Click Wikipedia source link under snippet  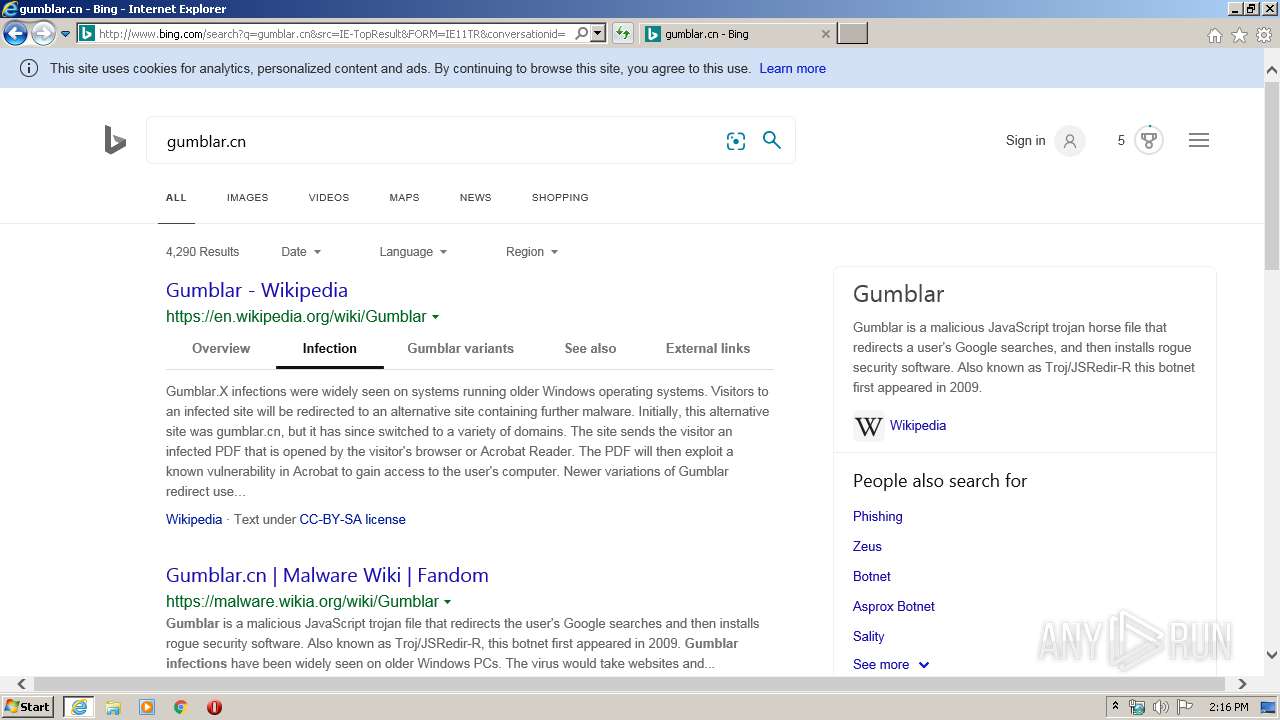click(194, 519)
